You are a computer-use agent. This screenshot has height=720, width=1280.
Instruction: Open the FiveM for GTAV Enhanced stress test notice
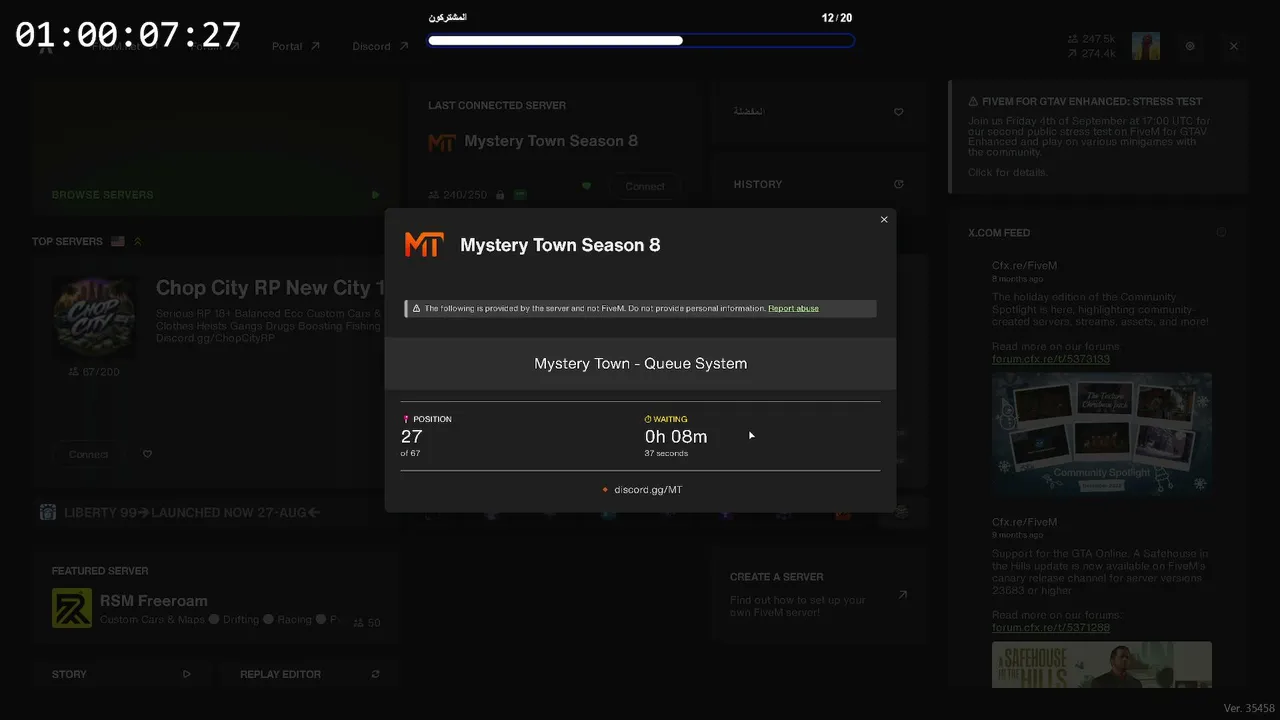click(1097, 137)
